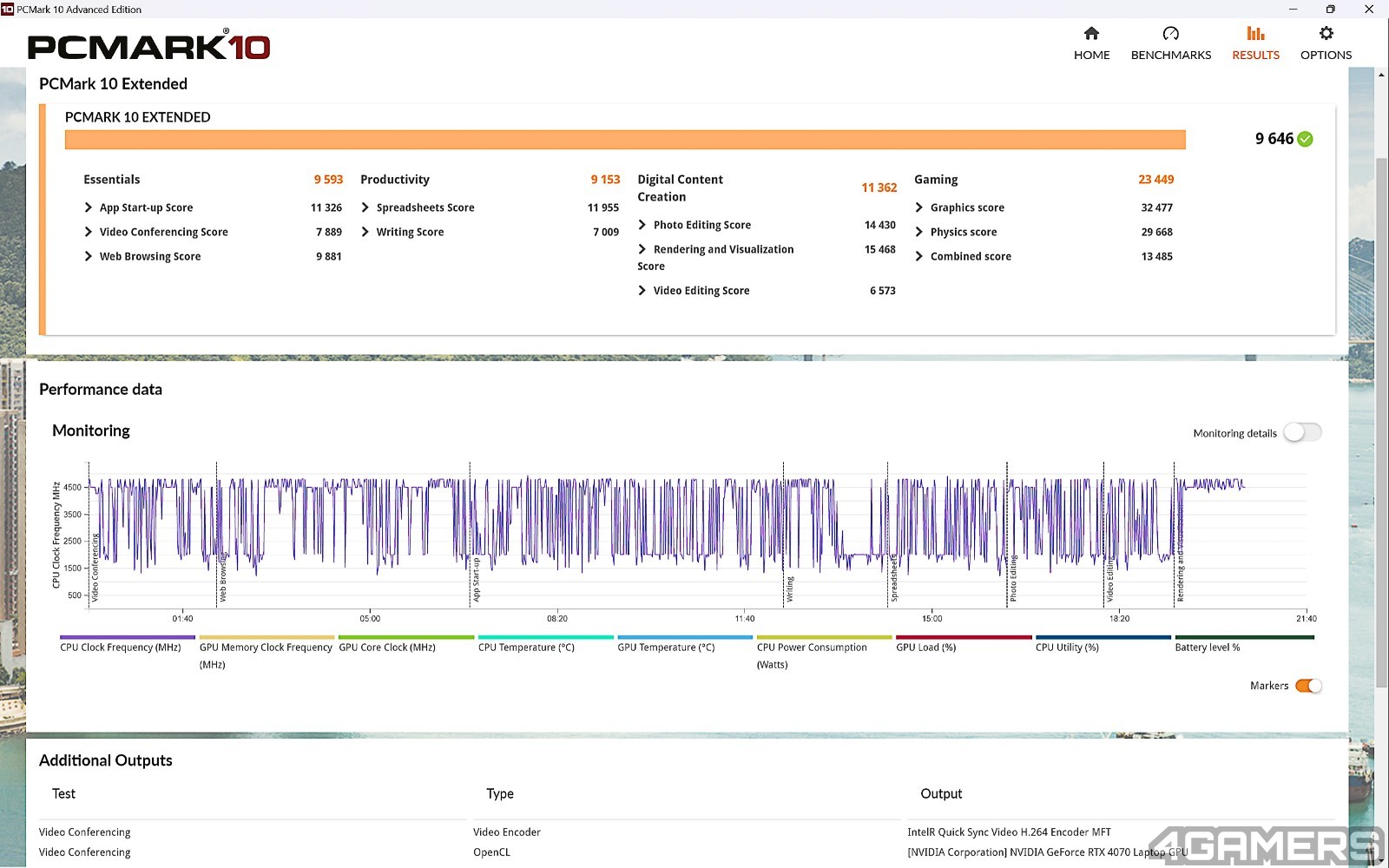
Task: Toggle GPU Load (%) legend
Action: tap(963, 644)
